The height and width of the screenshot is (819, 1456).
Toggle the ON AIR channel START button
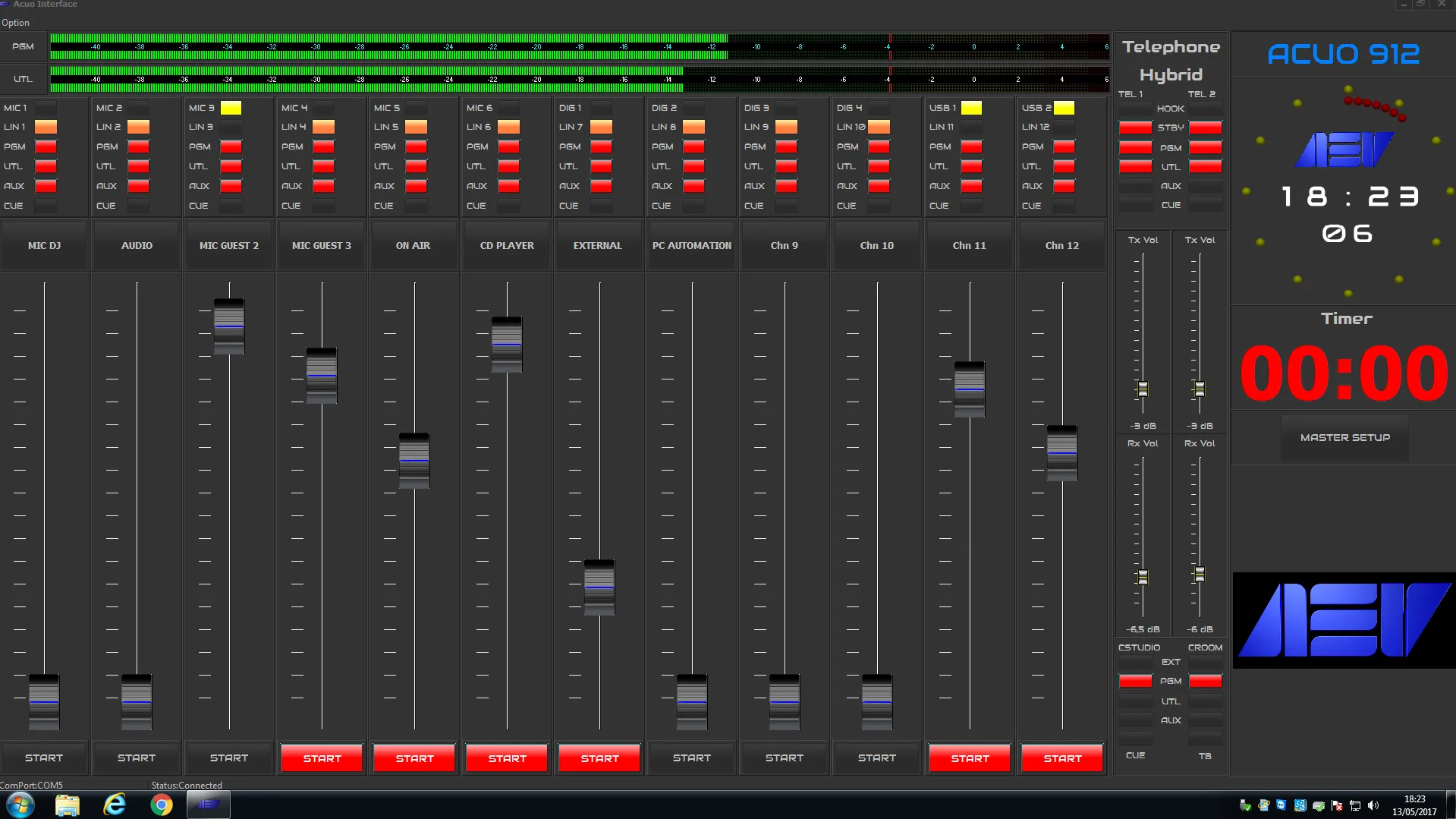pos(414,758)
